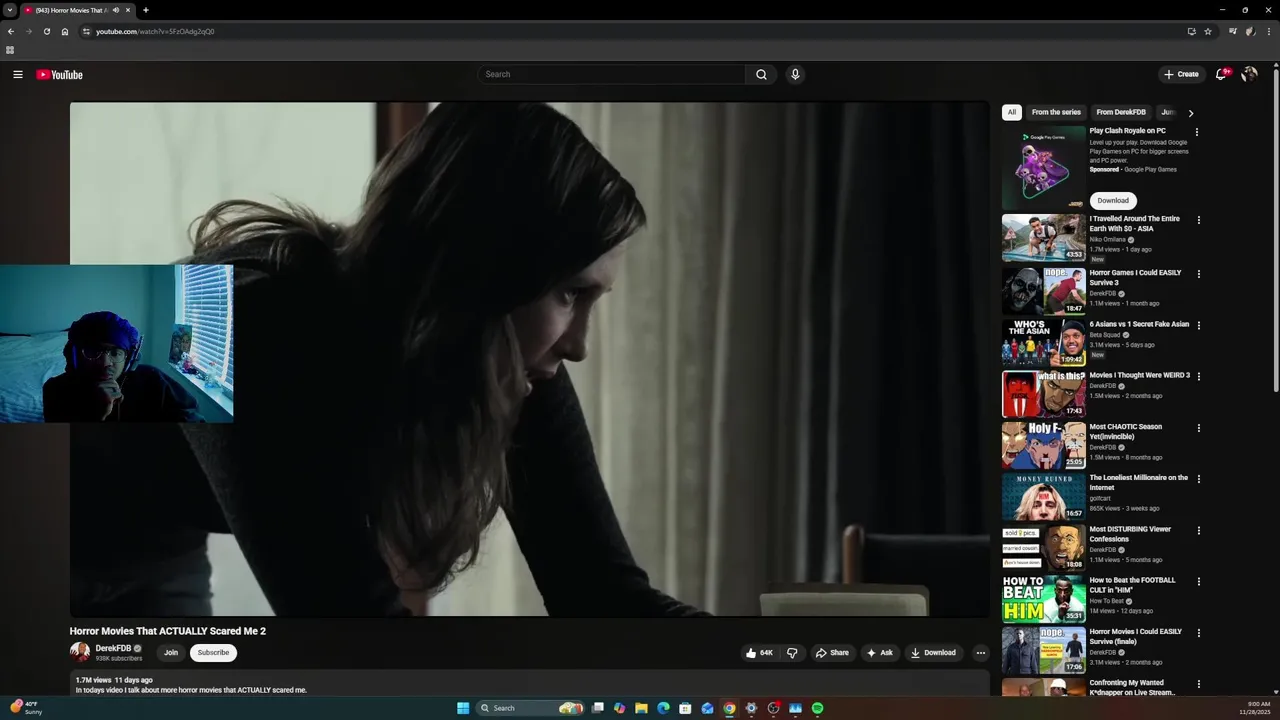Viewport: 1280px width, 720px height.
Task: Open the account avatar menu
Action: click(1249, 74)
